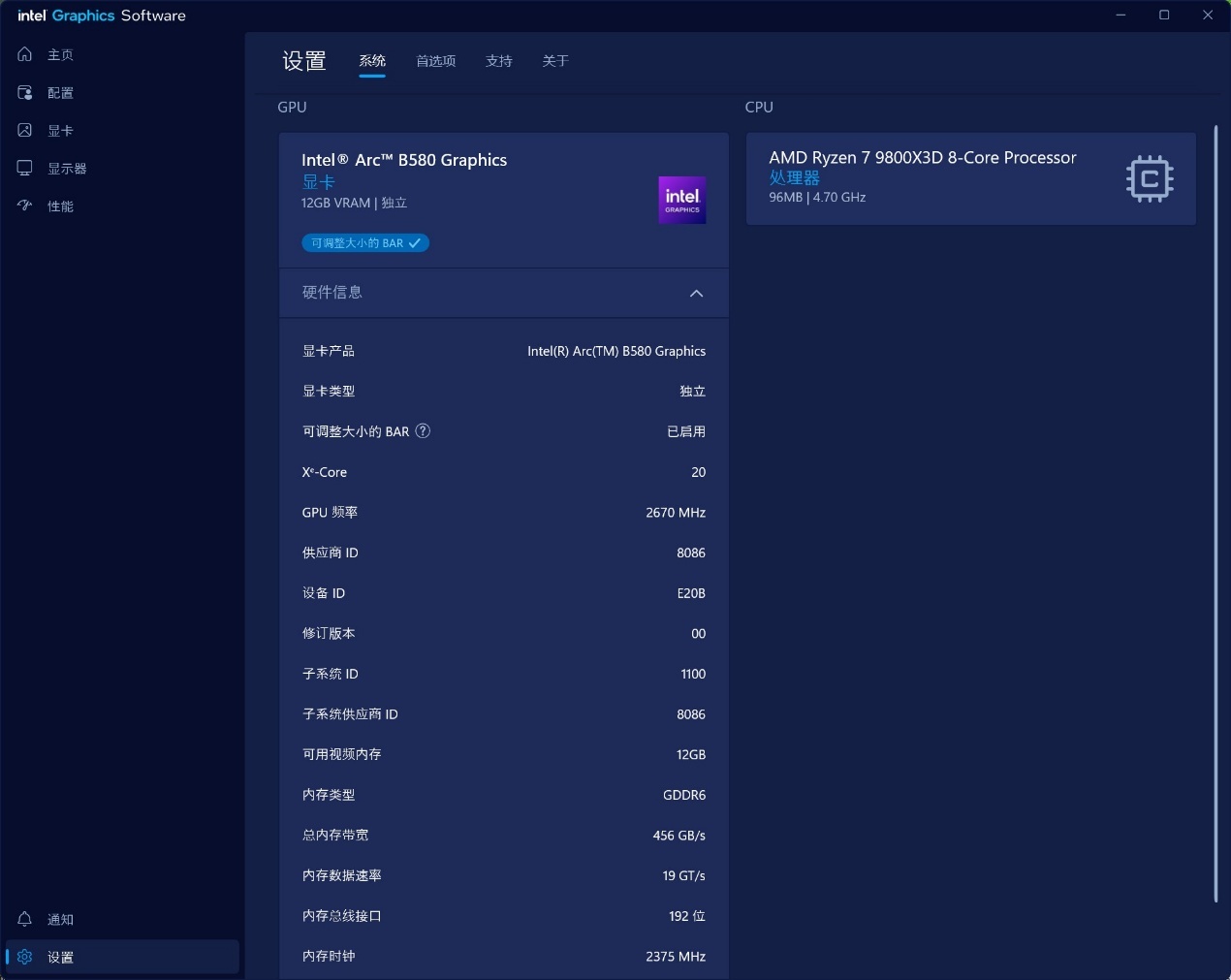Click the Intel Graphics logo on GPU card
Screen dimensions: 1231x980
coord(682,200)
